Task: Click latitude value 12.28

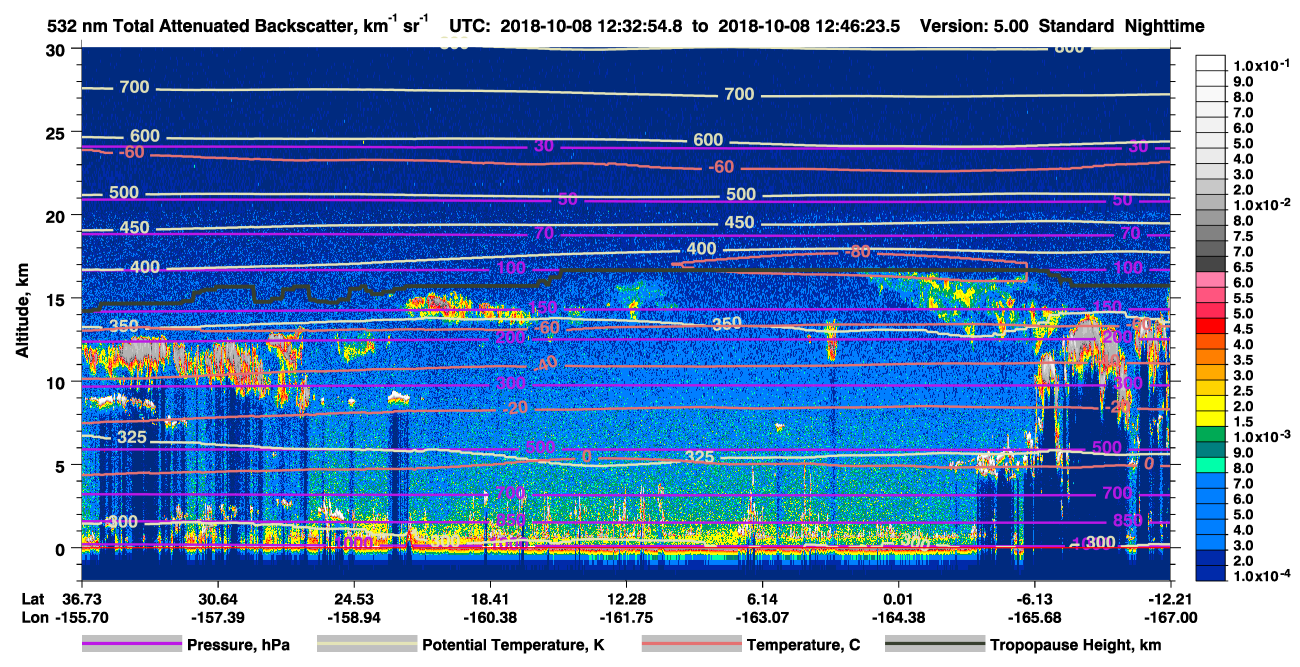Action: 626,598
